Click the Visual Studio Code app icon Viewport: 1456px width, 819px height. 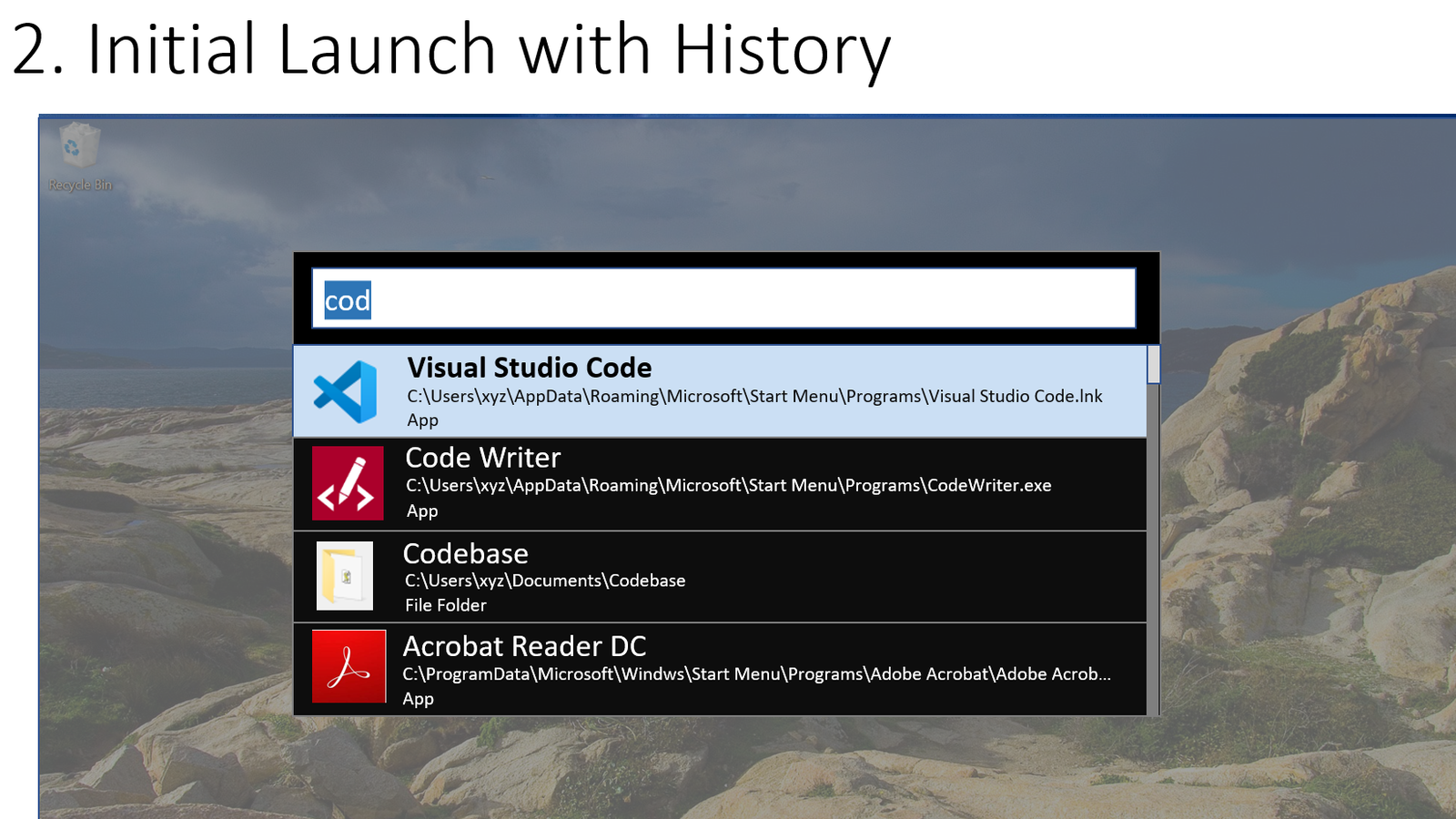(346, 391)
